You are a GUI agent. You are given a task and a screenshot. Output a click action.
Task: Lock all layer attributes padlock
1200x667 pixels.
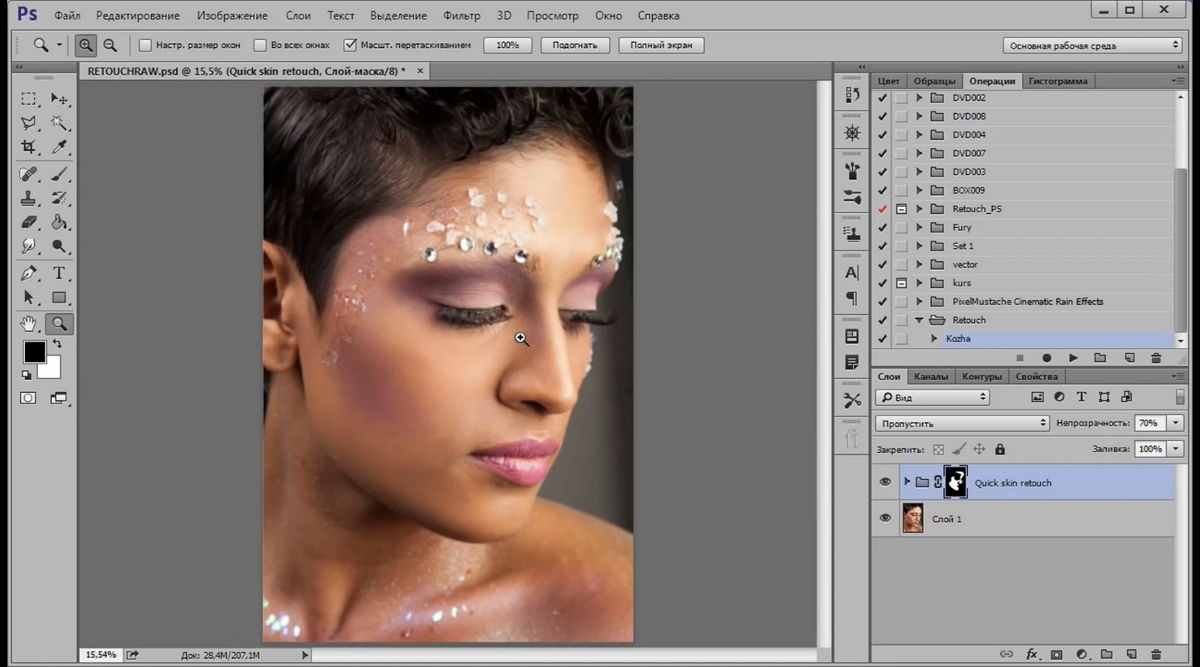(x=1000, y=449)
